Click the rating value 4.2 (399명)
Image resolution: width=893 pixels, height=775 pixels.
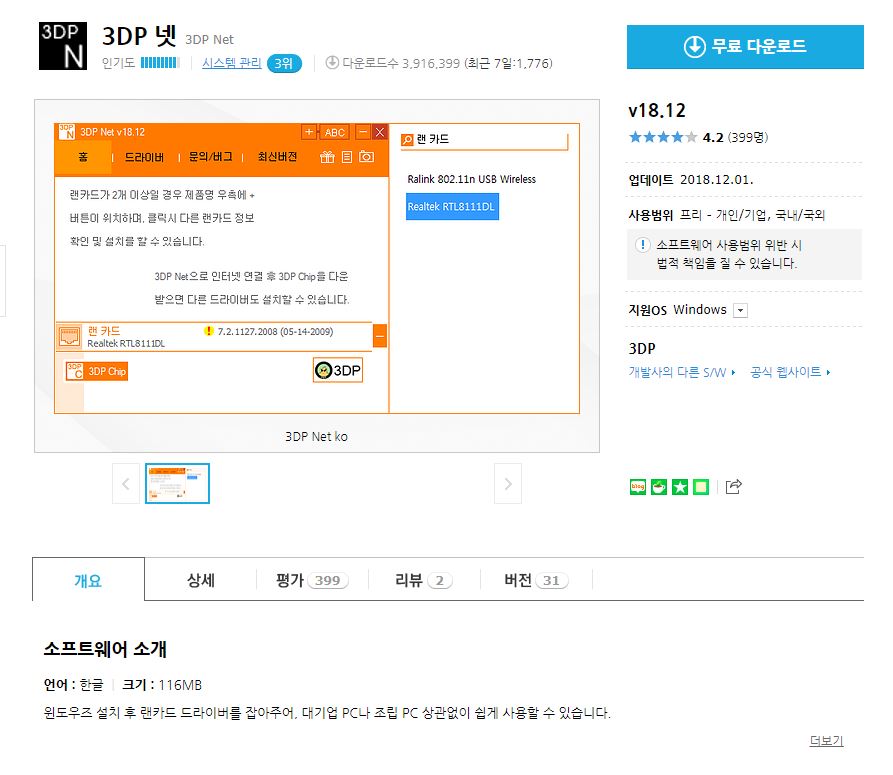735,137
